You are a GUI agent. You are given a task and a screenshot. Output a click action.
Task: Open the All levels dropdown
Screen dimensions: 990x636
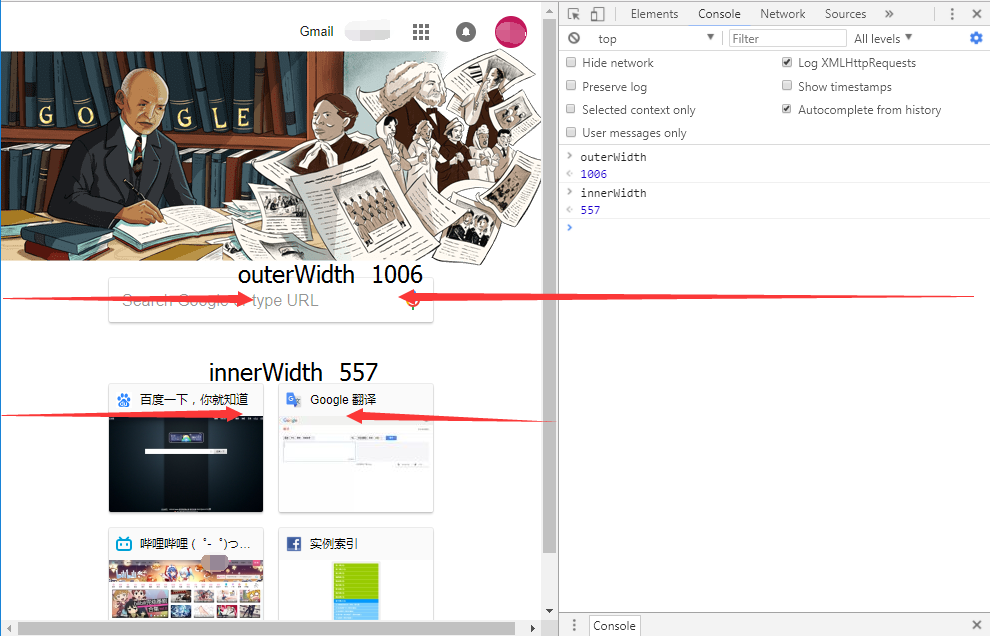coord(883,39)
